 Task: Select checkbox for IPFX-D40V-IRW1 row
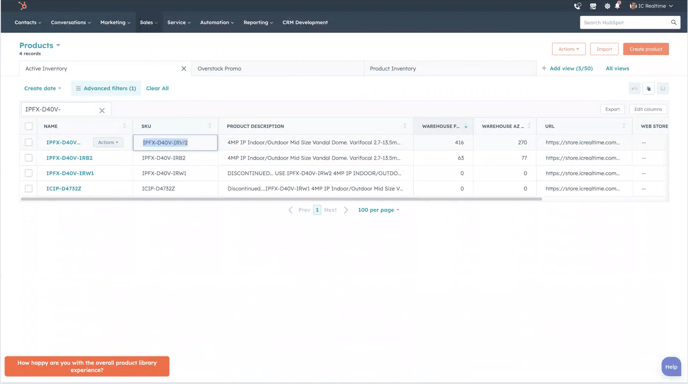29,173
